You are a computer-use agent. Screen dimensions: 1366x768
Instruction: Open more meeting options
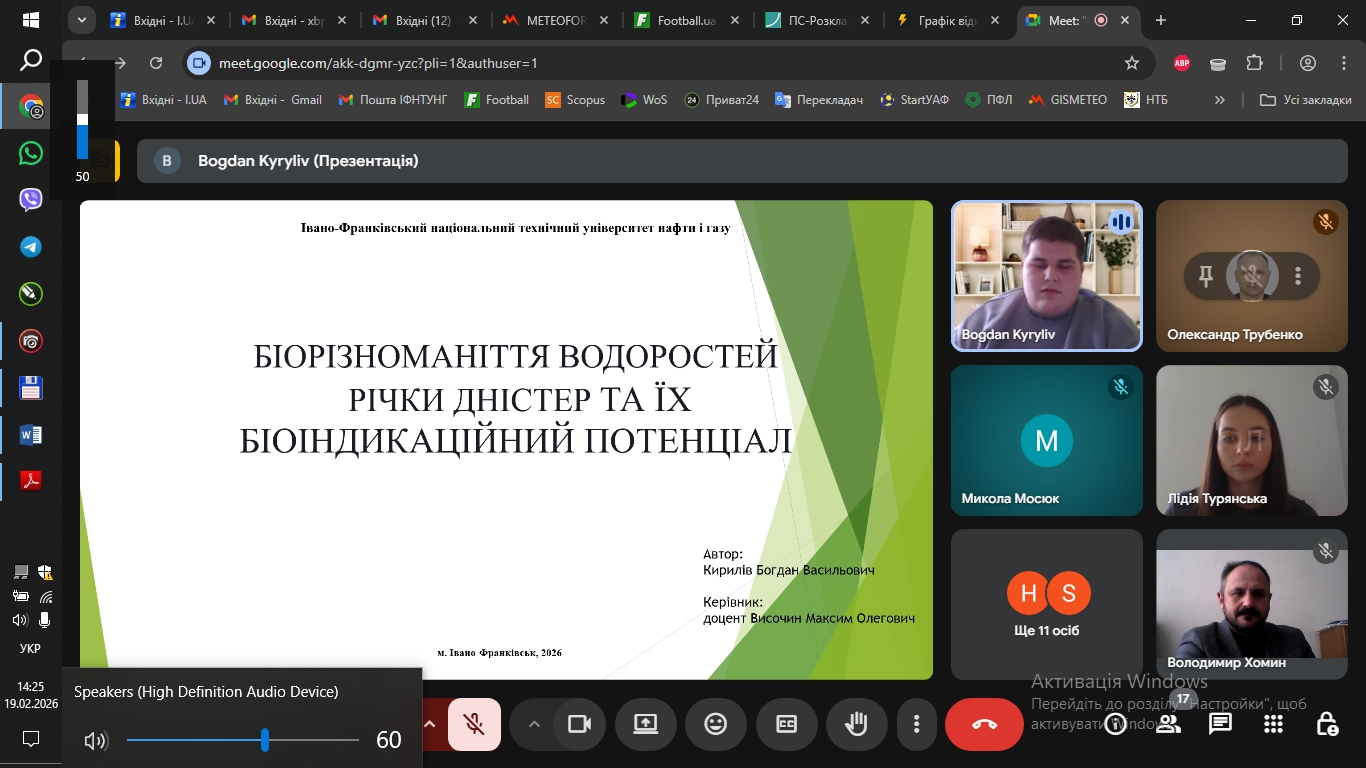pos(916,723)
